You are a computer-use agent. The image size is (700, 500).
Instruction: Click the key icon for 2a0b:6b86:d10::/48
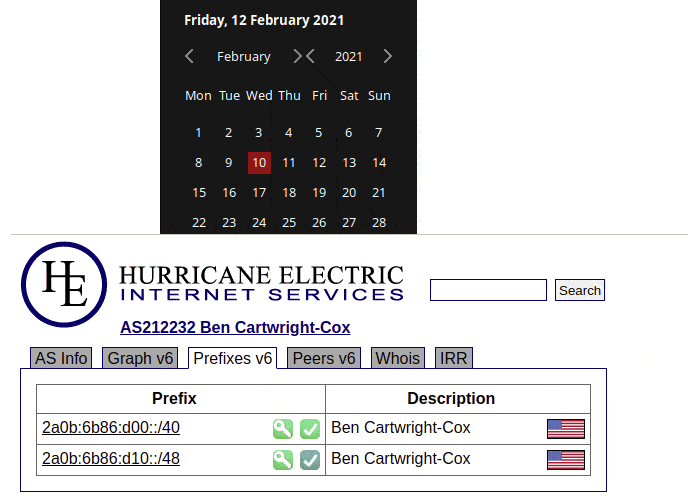pos(283,460)
